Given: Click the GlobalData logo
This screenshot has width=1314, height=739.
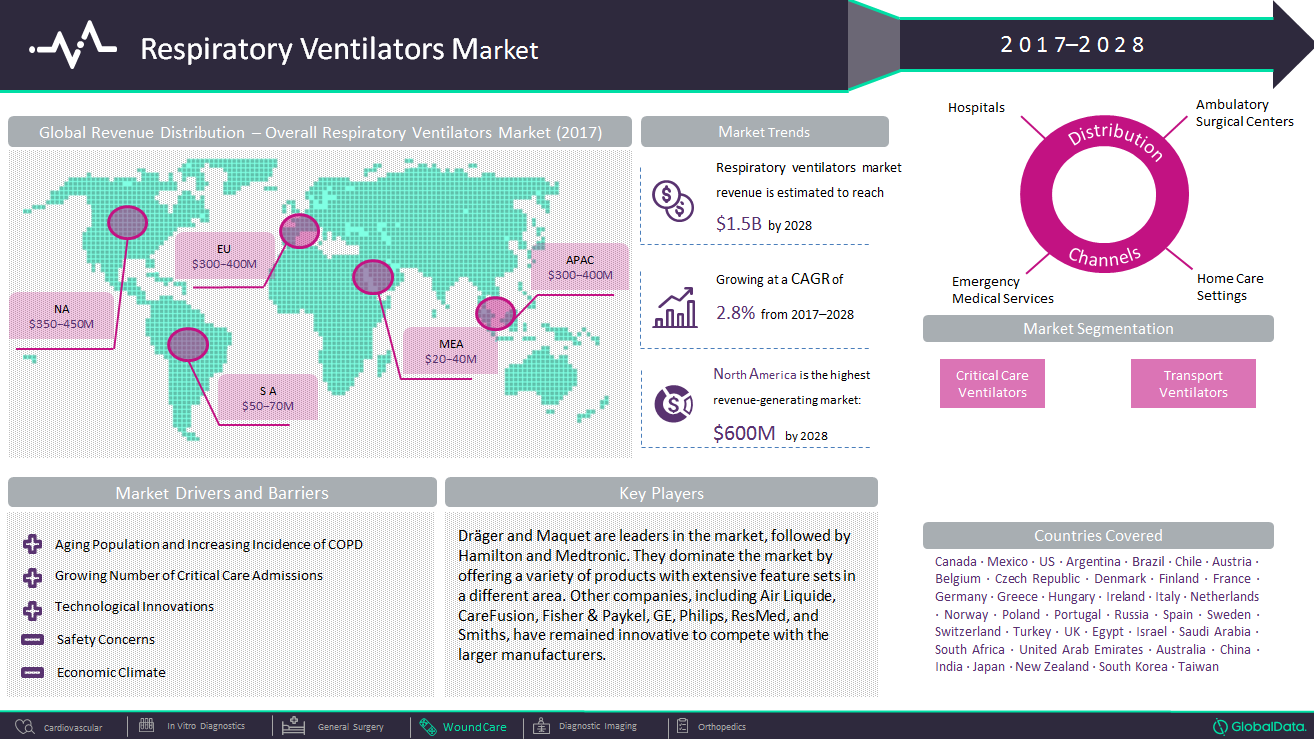Looking at the screenshot, I should pyautogui.click(x=1259, y=727).
